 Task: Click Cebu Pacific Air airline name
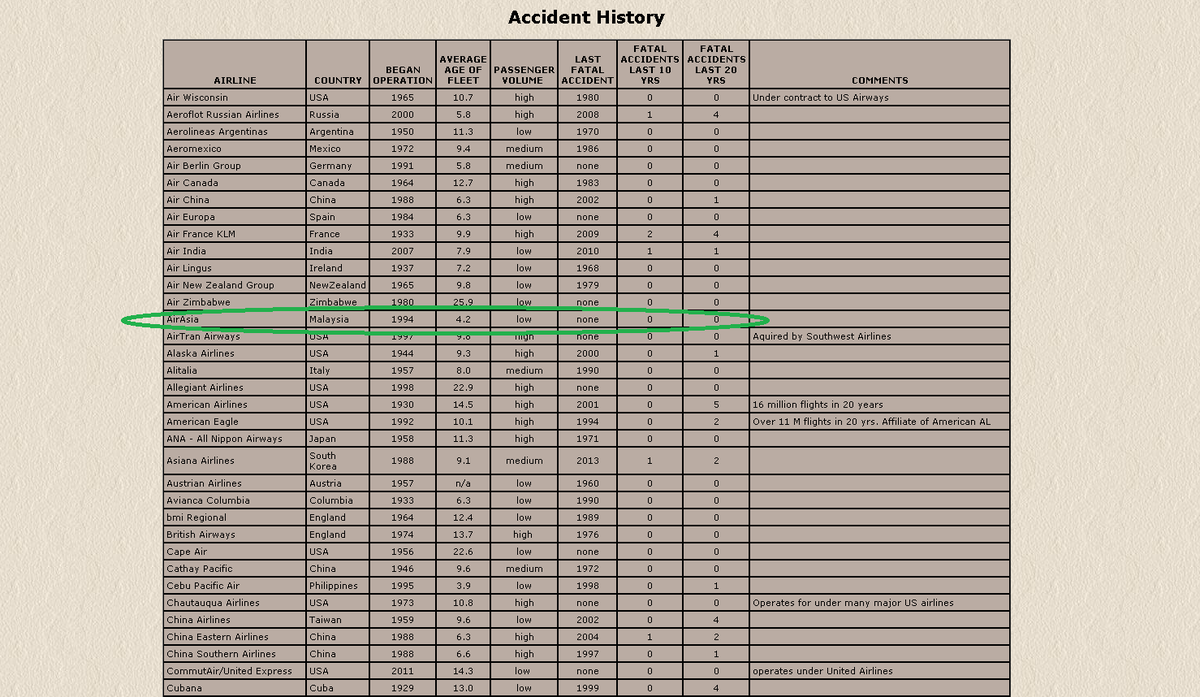pyautogui.click(x=203, y=585)
